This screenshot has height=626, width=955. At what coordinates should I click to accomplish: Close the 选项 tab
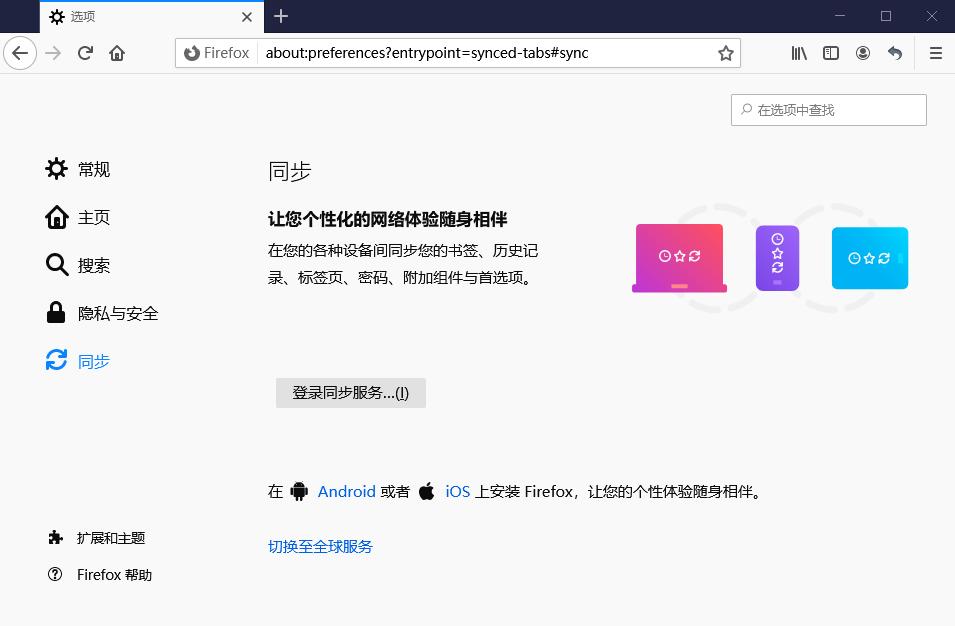pos(247,17)
